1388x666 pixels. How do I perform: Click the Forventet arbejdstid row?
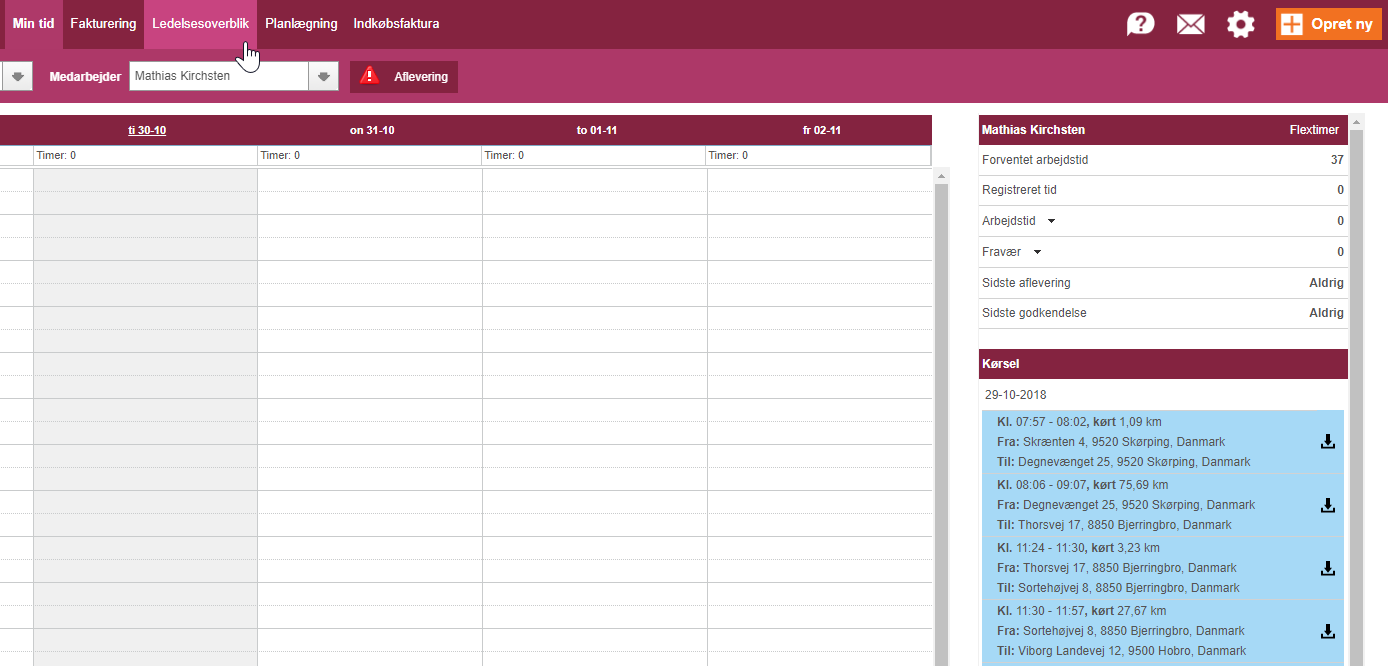1163,160
